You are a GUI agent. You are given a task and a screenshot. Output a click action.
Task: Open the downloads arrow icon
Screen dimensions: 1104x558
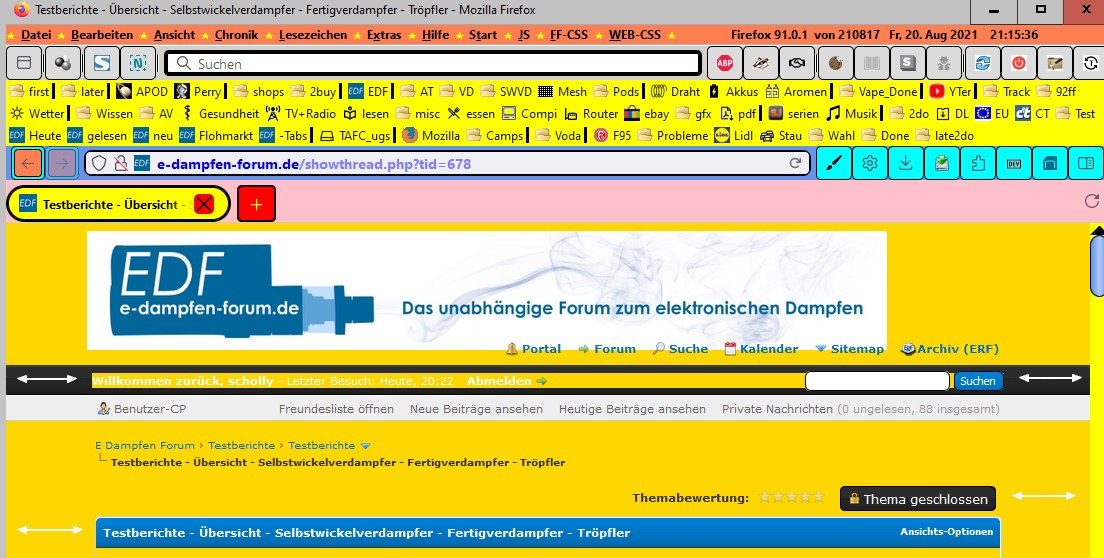tap(905, 163)
